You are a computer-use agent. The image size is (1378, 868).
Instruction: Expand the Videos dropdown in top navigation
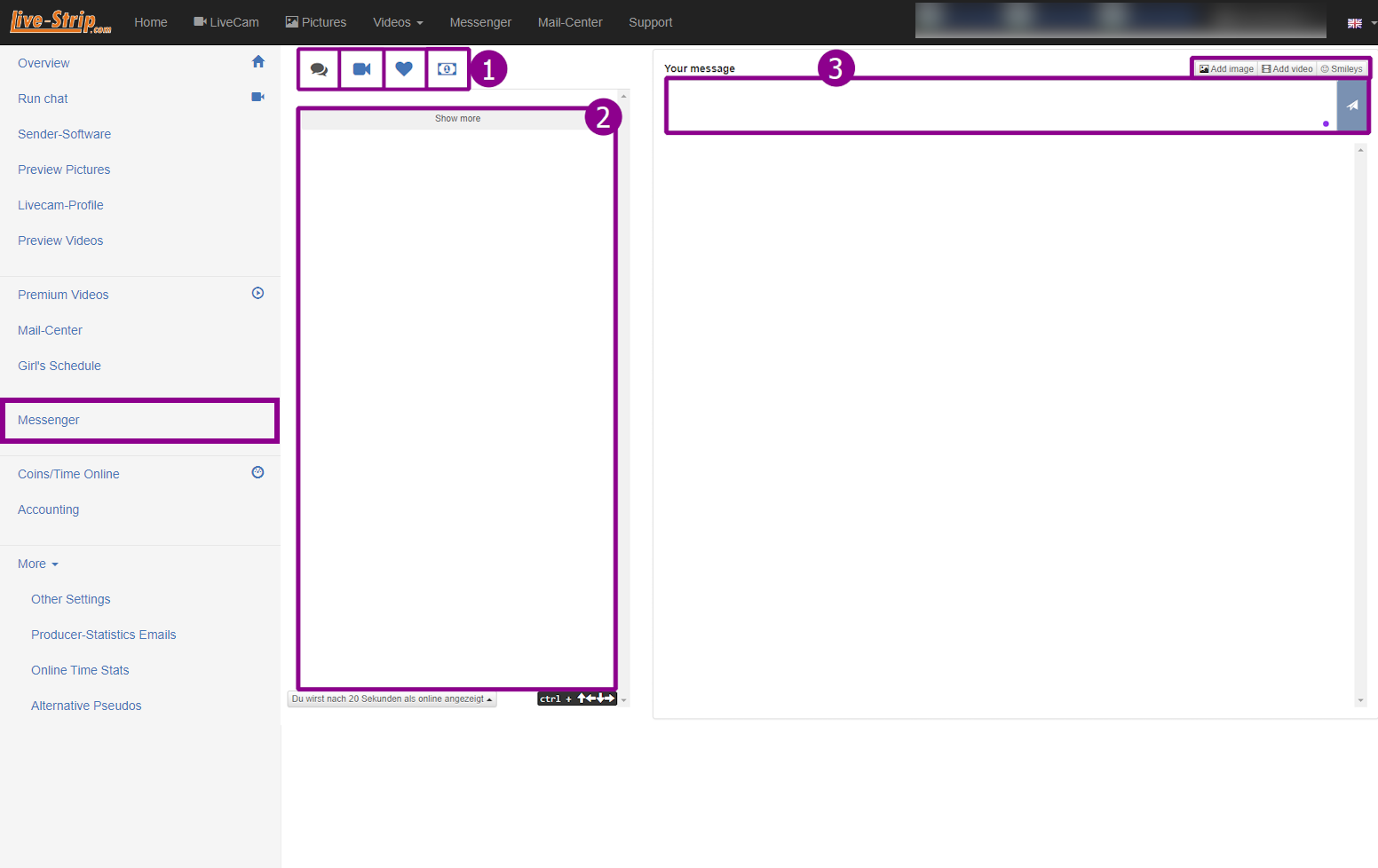[398, 22]
